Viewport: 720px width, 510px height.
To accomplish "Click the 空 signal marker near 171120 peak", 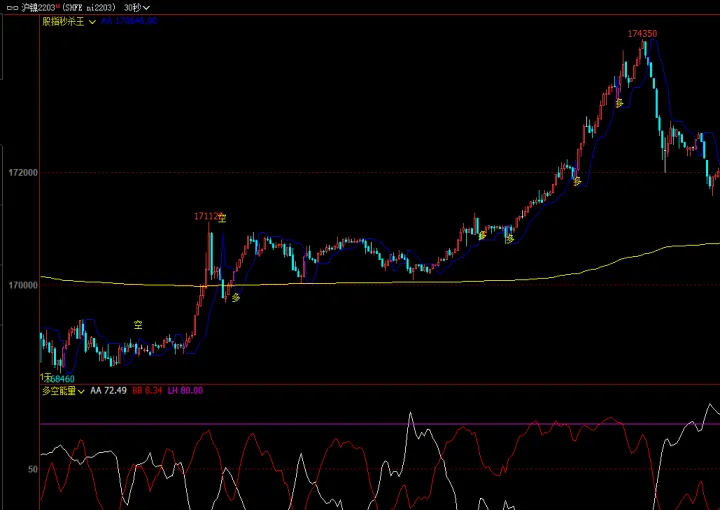I will tap(222, 218).
